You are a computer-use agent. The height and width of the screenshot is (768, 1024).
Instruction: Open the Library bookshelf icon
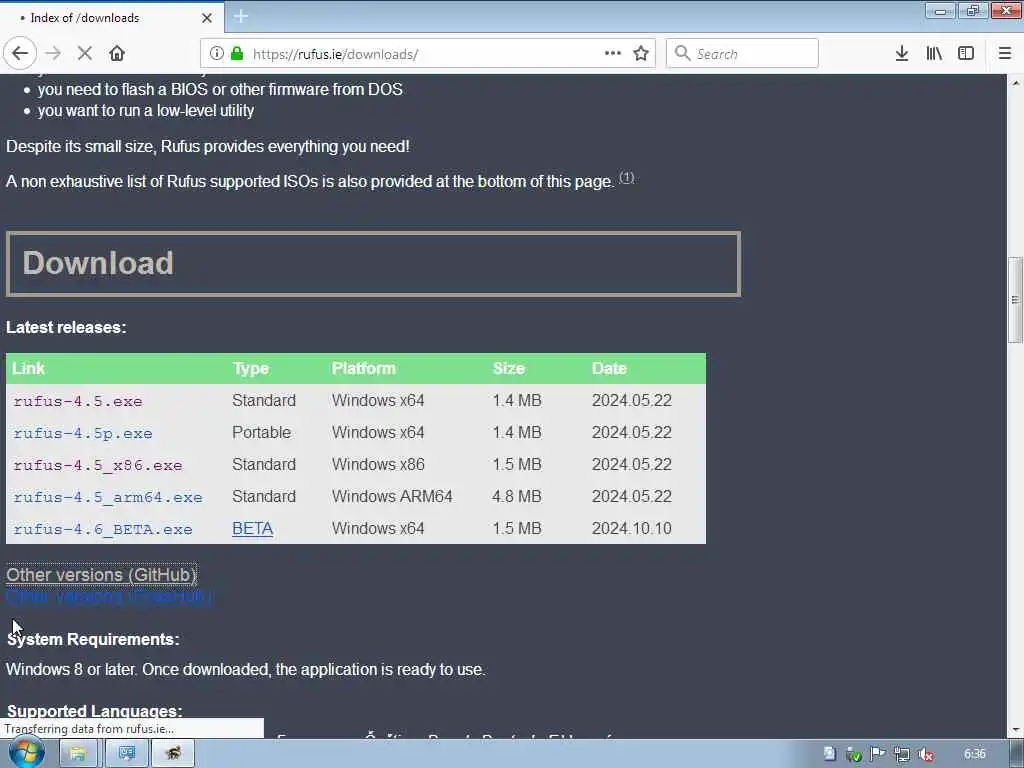click(934, 54)
